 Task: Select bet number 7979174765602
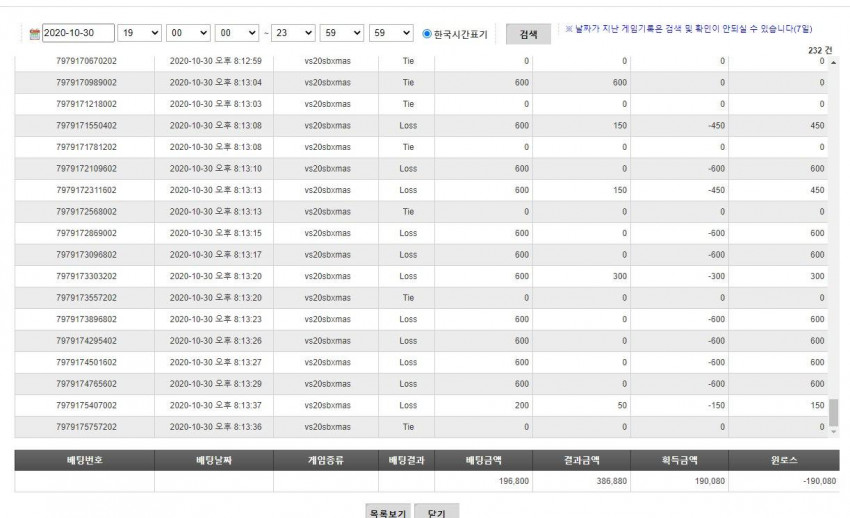pos(86,384)
